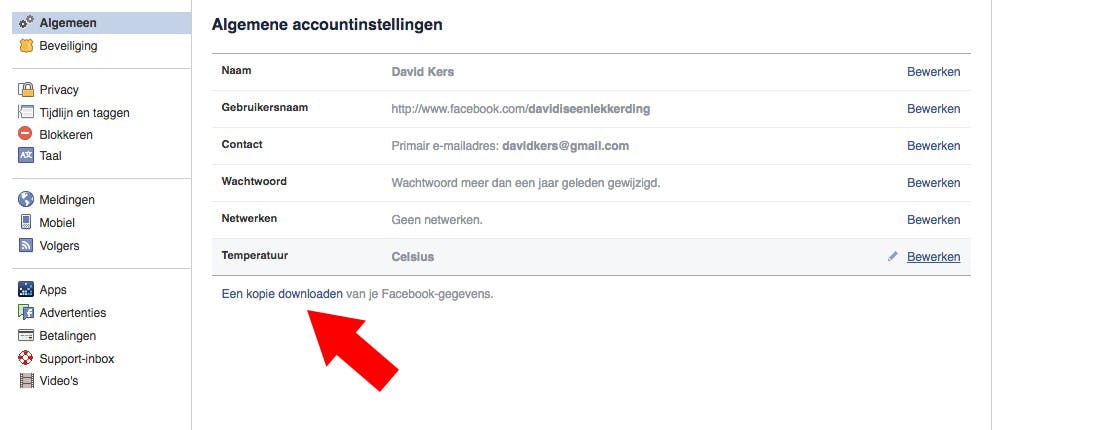Go to Advertenties settings

(72, 313)
